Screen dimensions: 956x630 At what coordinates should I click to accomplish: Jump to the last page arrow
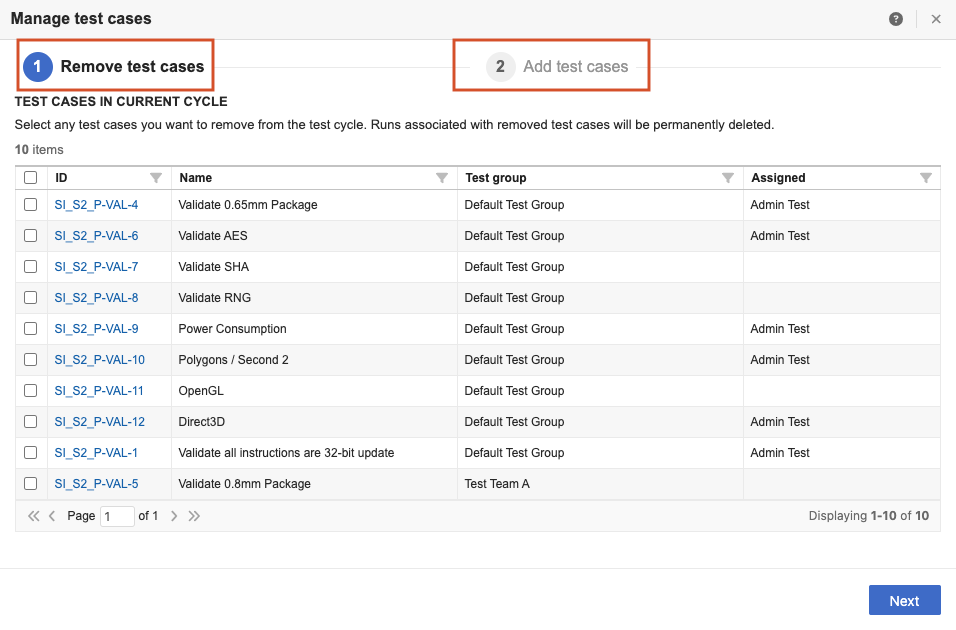pos(194,516)
